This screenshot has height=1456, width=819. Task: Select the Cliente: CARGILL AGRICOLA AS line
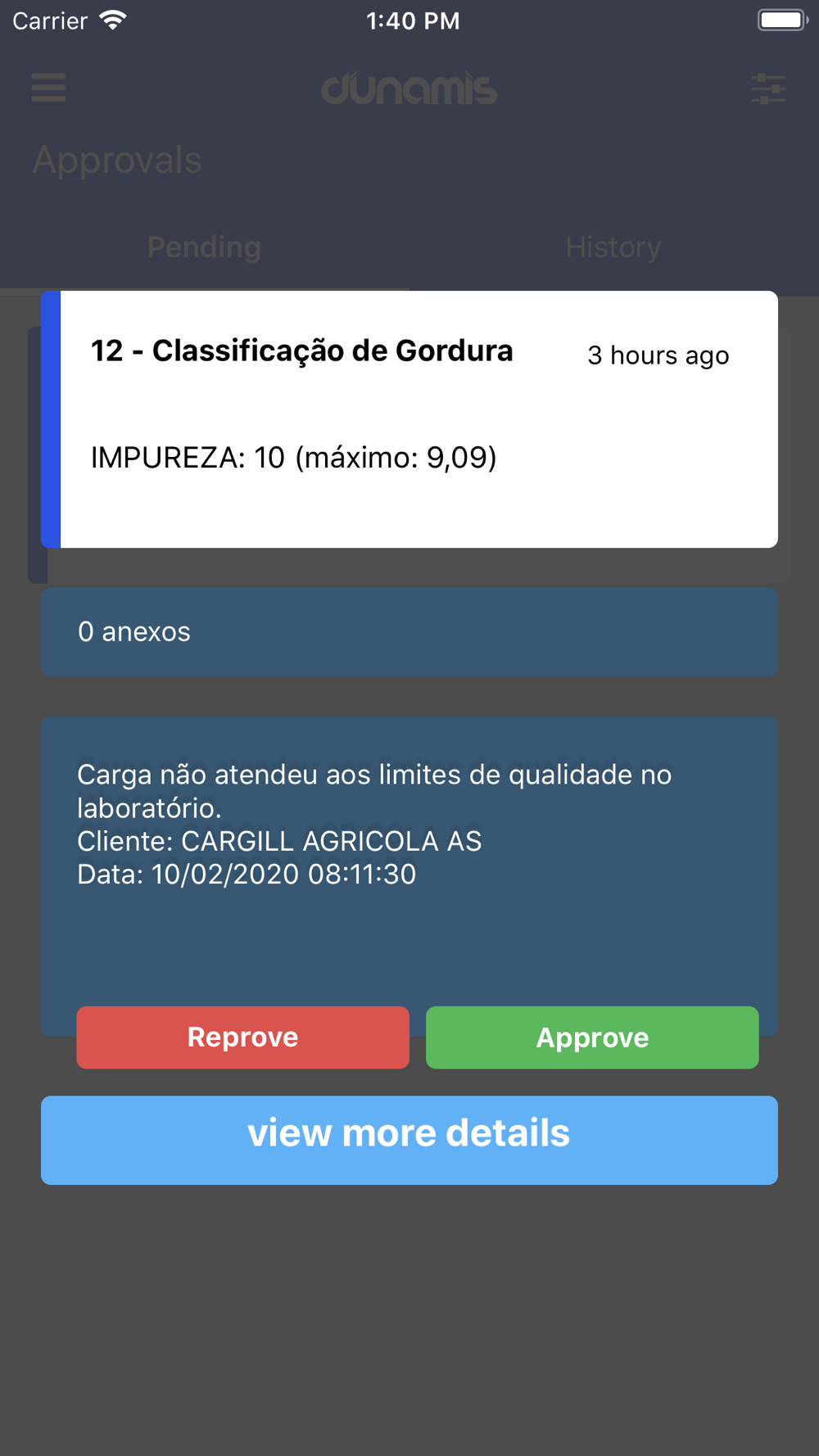[279, 841]
